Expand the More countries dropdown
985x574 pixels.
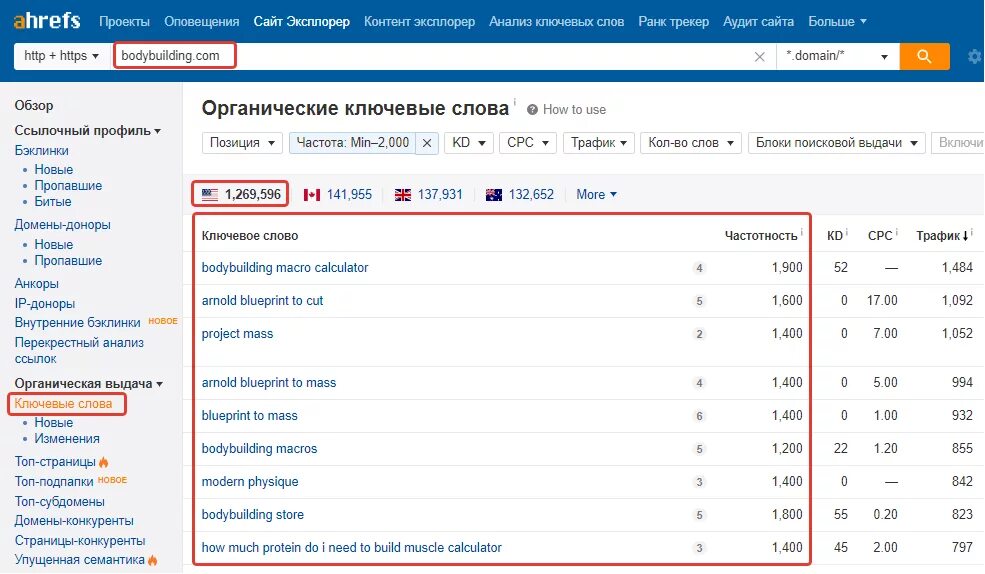(x=596, y=195)
